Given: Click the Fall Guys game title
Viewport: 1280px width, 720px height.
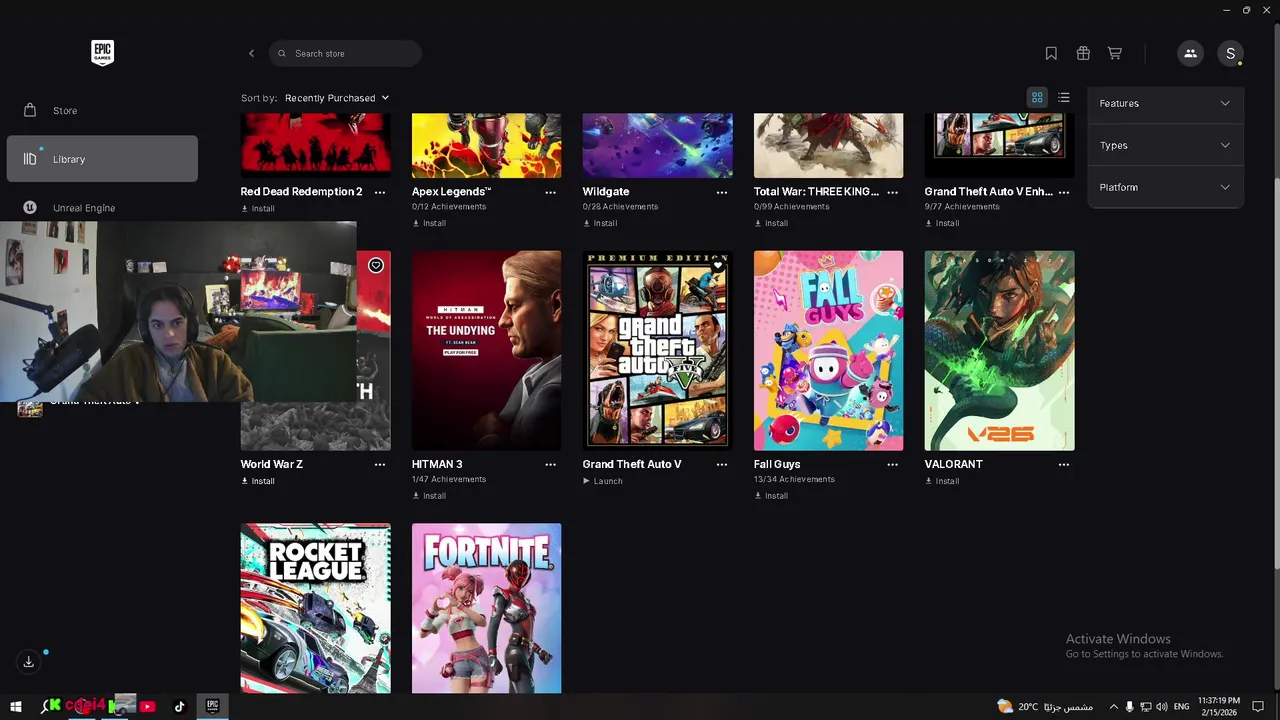Looking at the screenshot, I should click(x=777, y=465).
